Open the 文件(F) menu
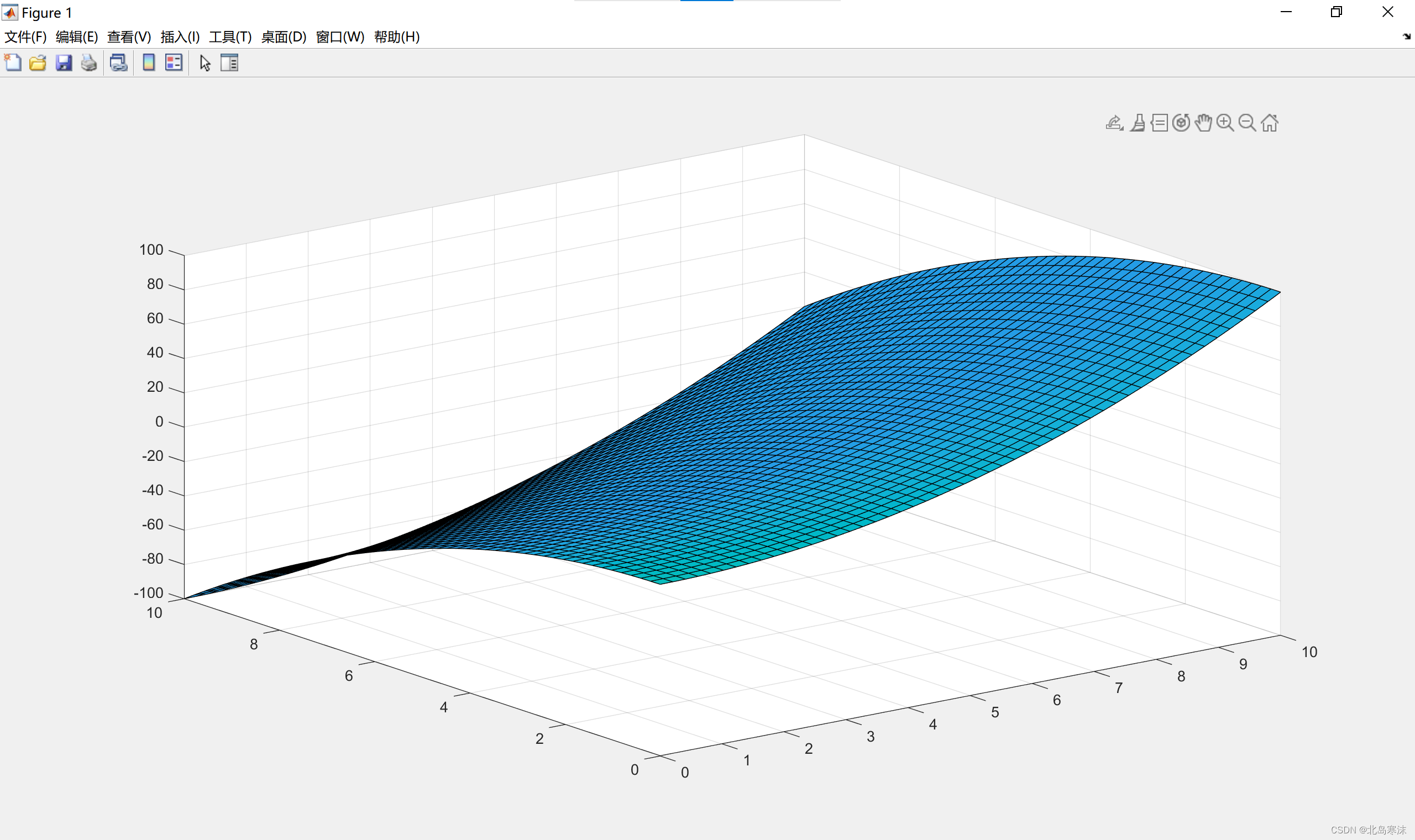 tap(25, 37)
